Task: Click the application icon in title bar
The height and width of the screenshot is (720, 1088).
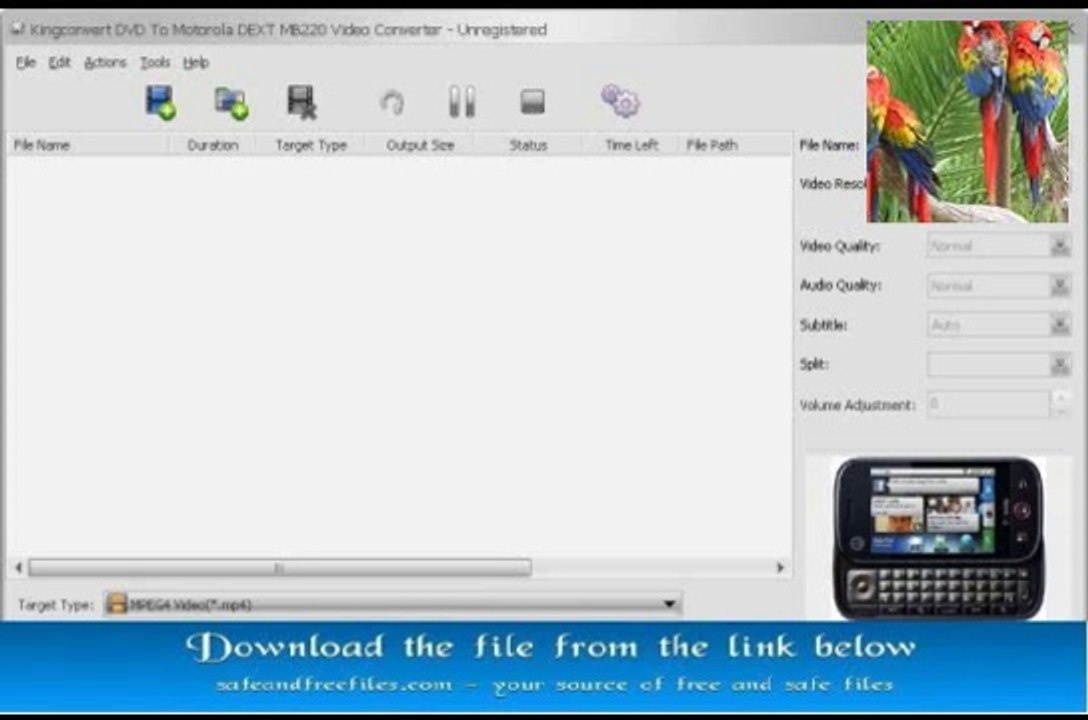Action: (17, 29)
